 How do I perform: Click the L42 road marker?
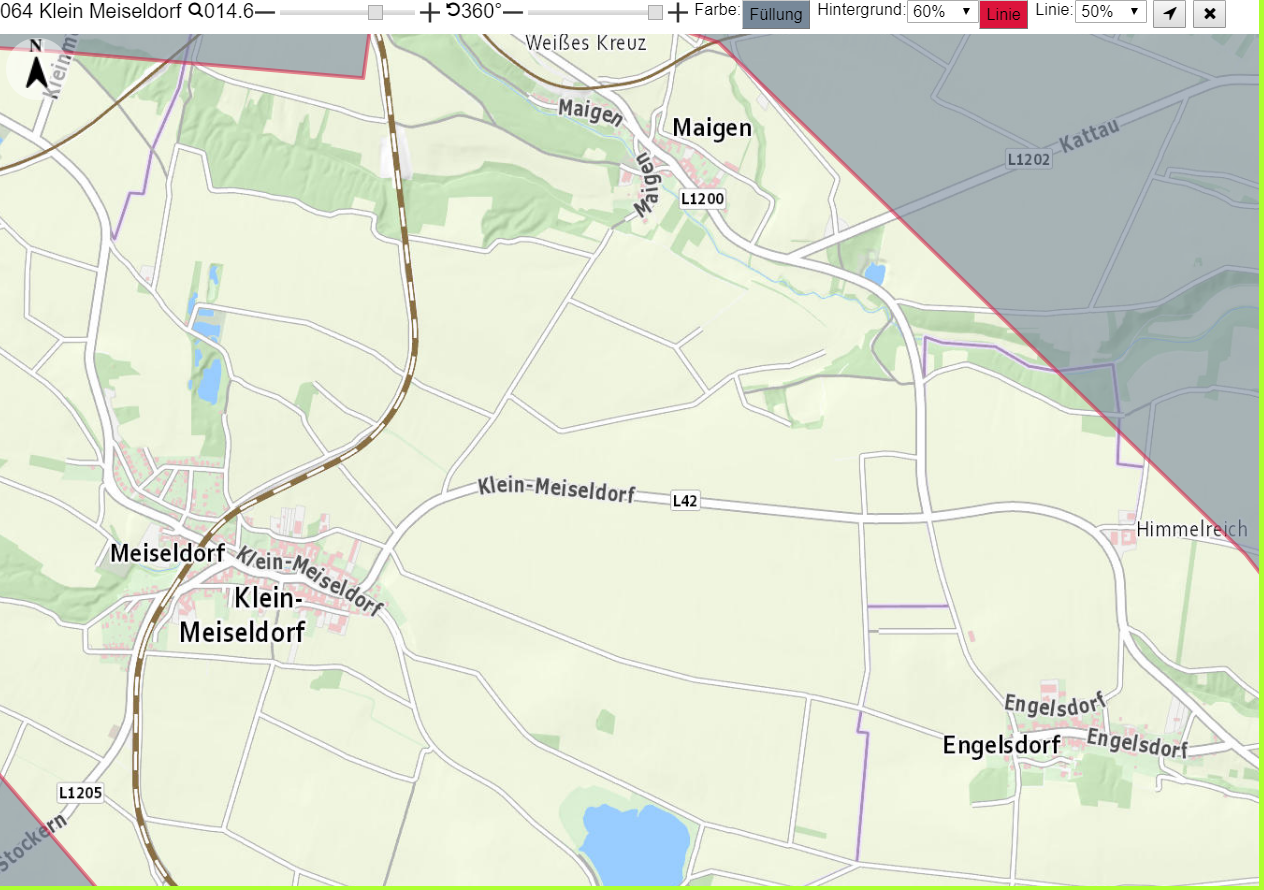tap(685, 500)
